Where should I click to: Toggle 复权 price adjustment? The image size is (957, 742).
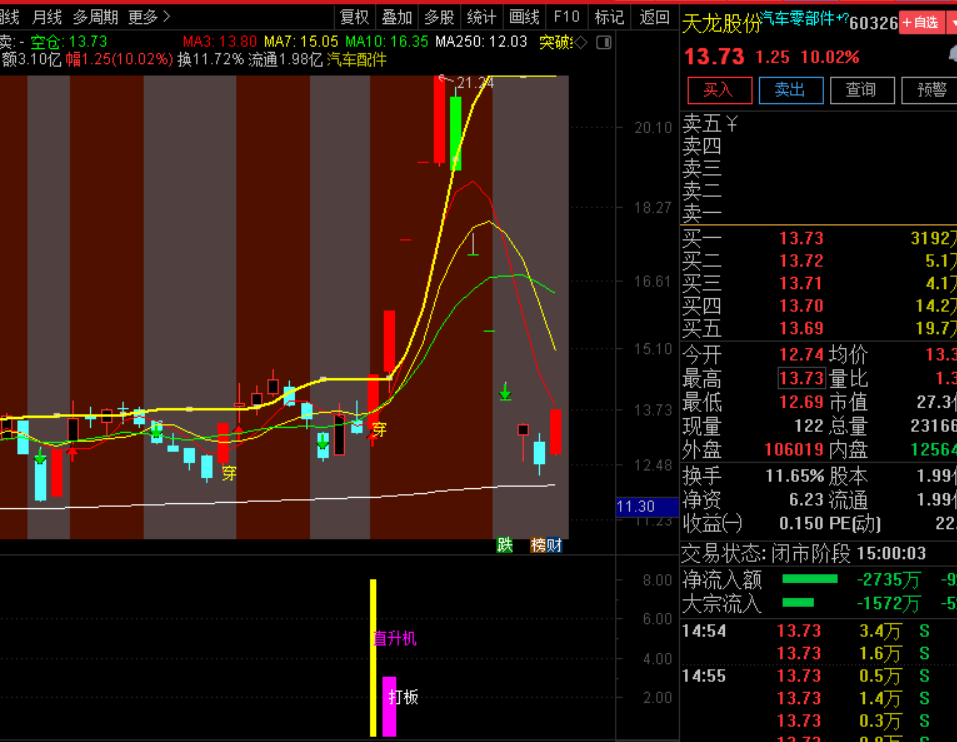[x=354, y=17]
